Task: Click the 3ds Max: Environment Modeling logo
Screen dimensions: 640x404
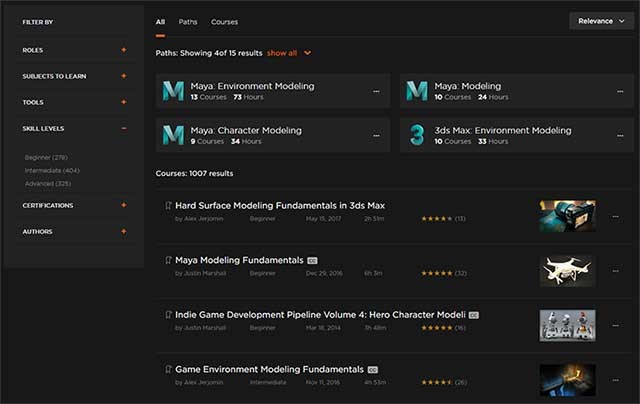Action: coord(417,135)
